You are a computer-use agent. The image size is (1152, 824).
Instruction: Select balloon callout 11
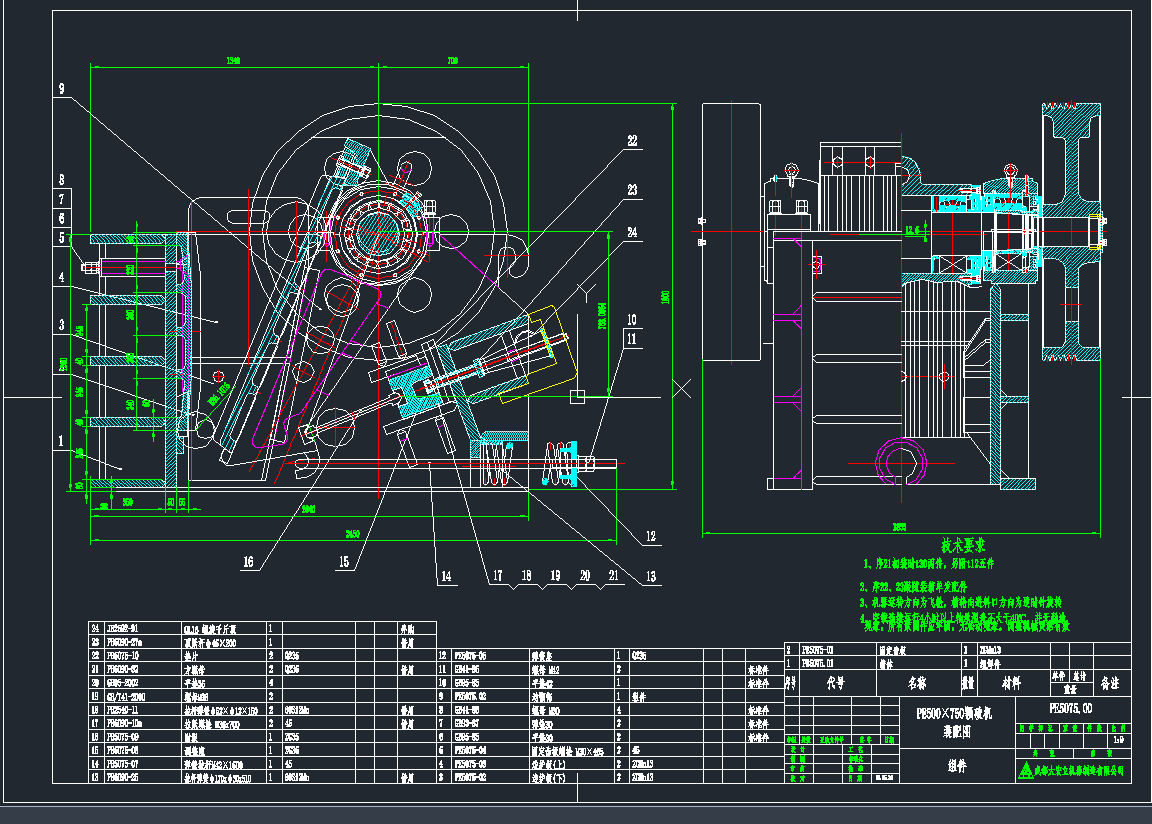coord(631,339)
